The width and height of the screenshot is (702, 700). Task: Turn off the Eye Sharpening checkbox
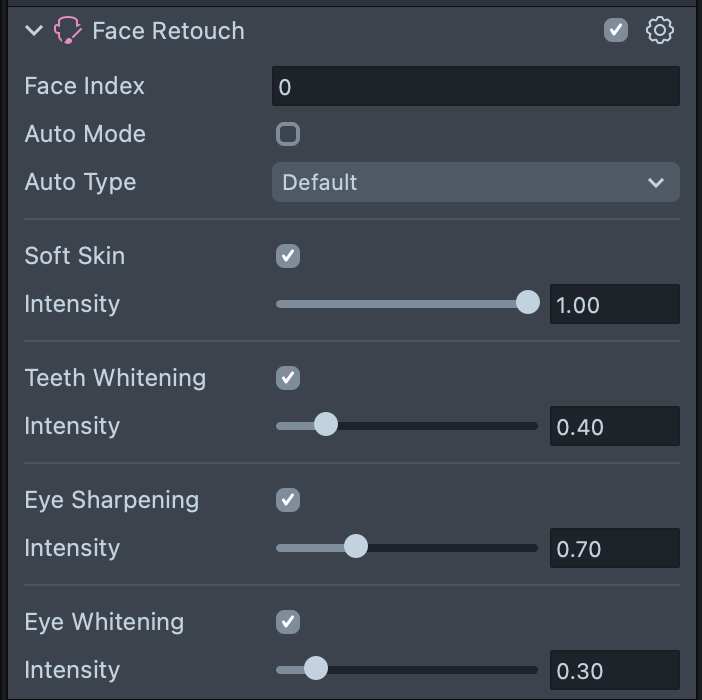[x=288, y=500]
